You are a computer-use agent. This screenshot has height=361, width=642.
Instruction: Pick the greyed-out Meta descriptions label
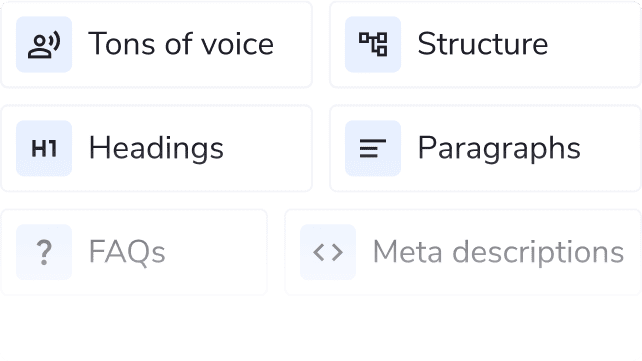click(498, 253)
